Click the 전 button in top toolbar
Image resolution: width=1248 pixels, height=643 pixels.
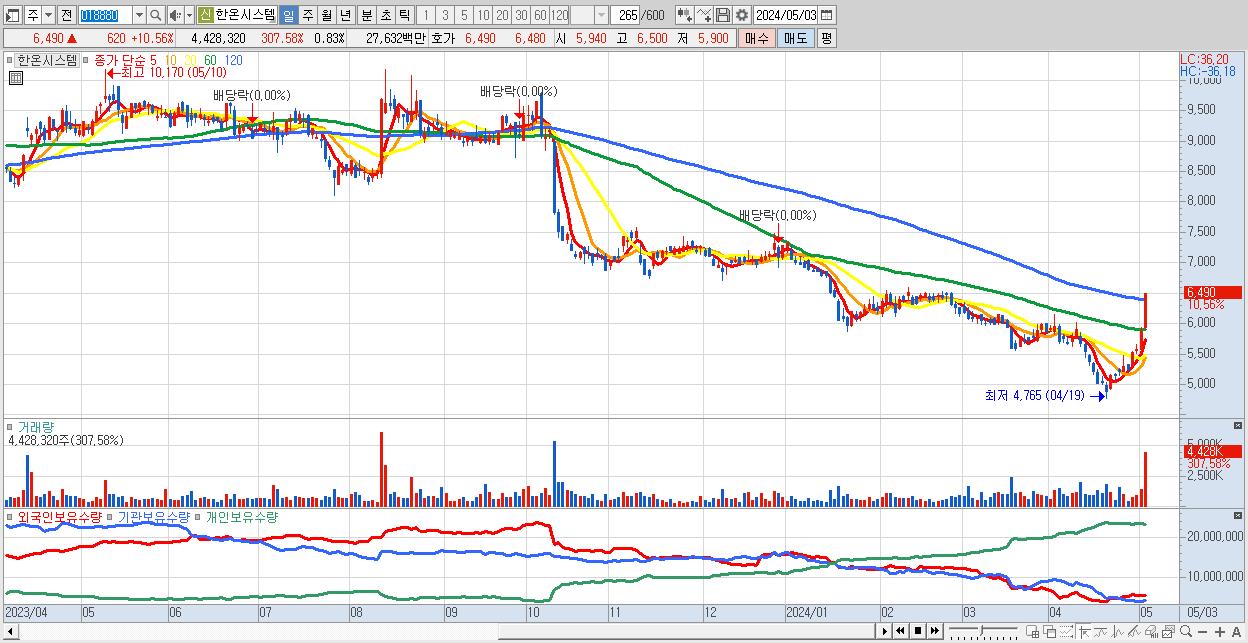(66, 15)
